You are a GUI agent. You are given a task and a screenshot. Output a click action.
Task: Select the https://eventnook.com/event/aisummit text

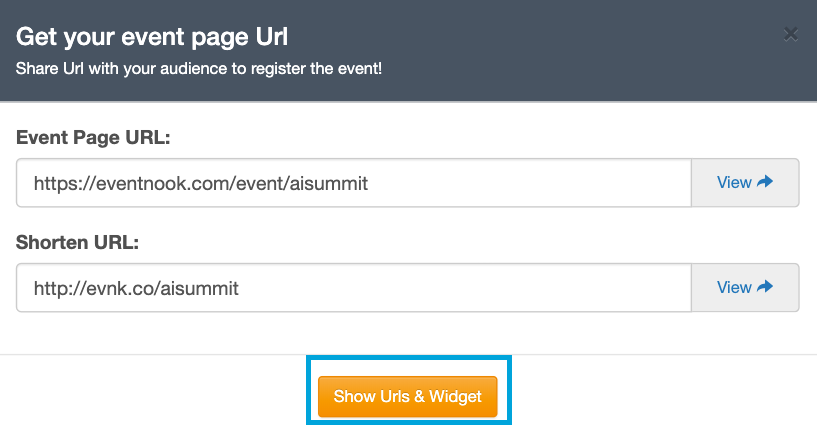pyautogui.click(x=201, y=183)
